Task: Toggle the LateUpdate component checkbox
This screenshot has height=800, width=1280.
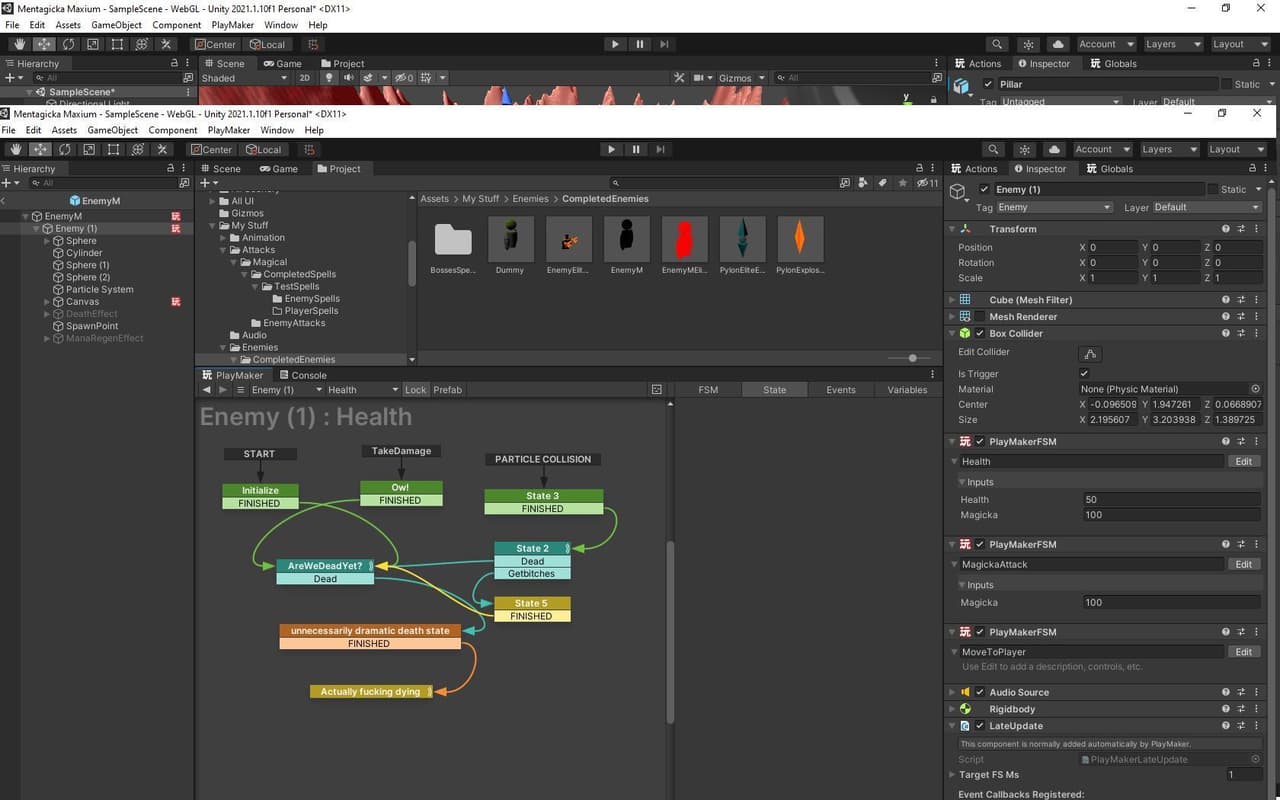Action: coord(980,726)
